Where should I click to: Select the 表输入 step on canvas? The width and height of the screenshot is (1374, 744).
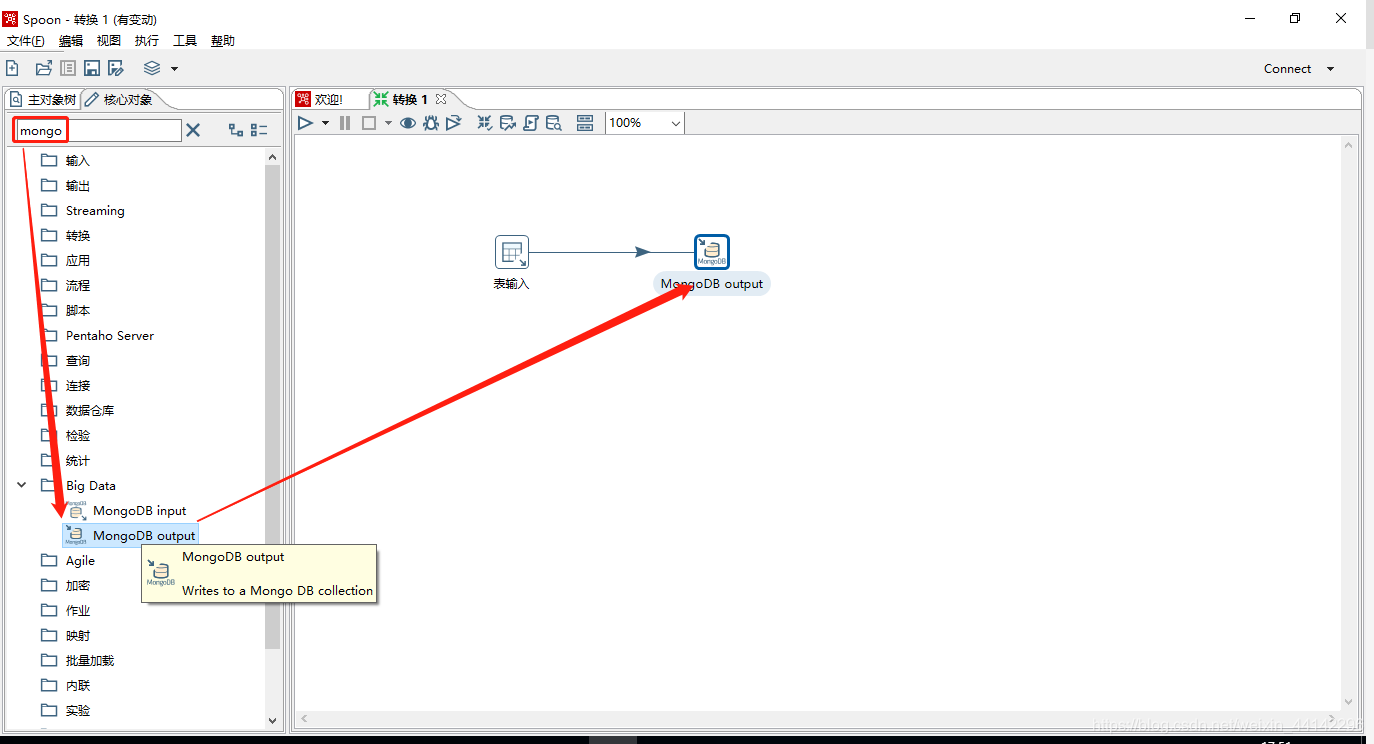[x=511, y=252]
